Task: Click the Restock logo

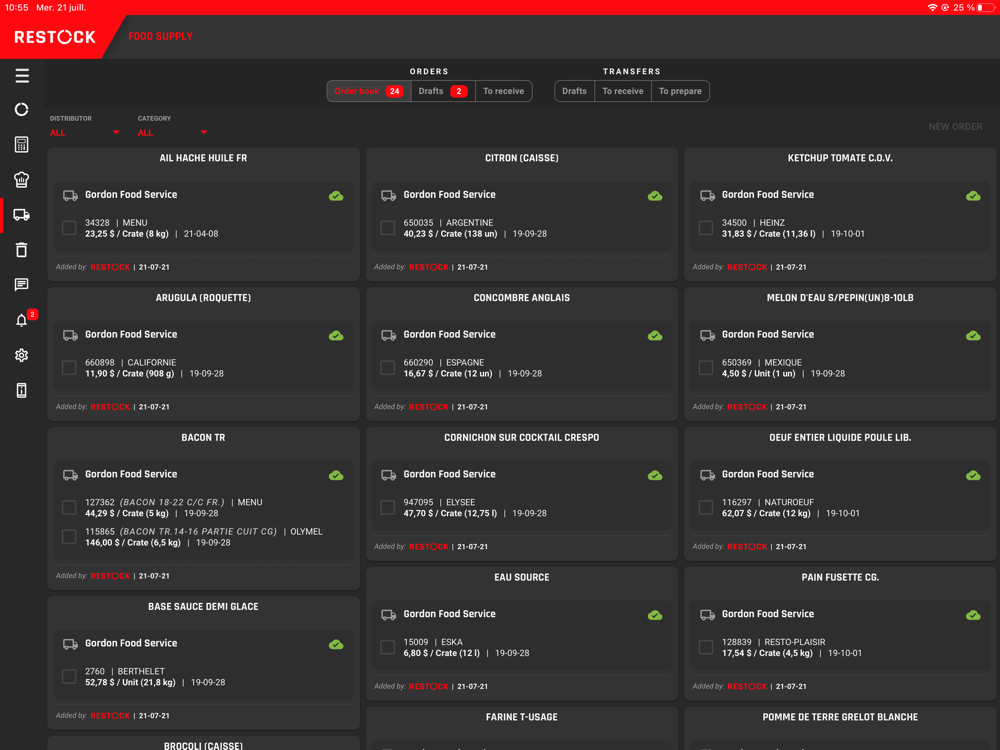Action: click(x=55, y=37)
